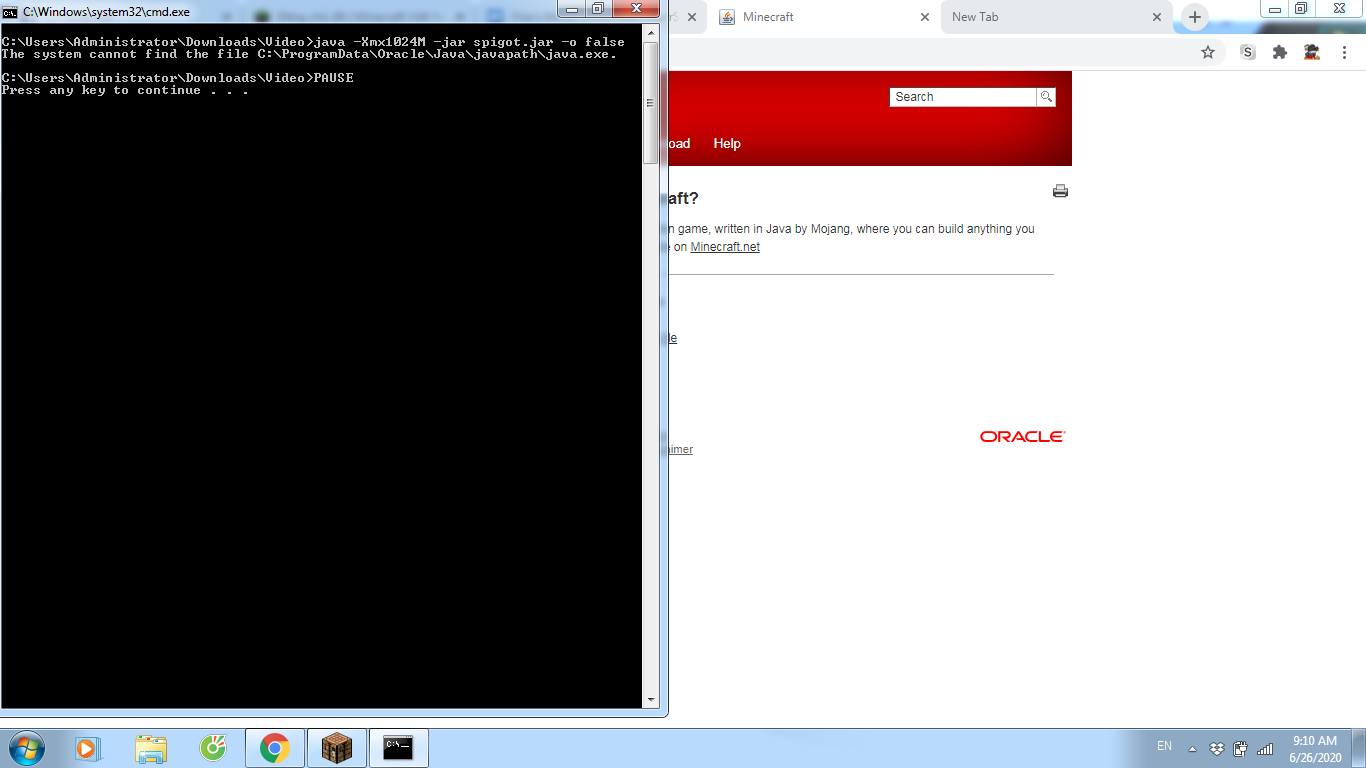Image resolution: width=1366 pixels, height=768 pixels.
Task: Minimize the cmd.exe window
Action: pyautogui.click(x=572, y=9)
